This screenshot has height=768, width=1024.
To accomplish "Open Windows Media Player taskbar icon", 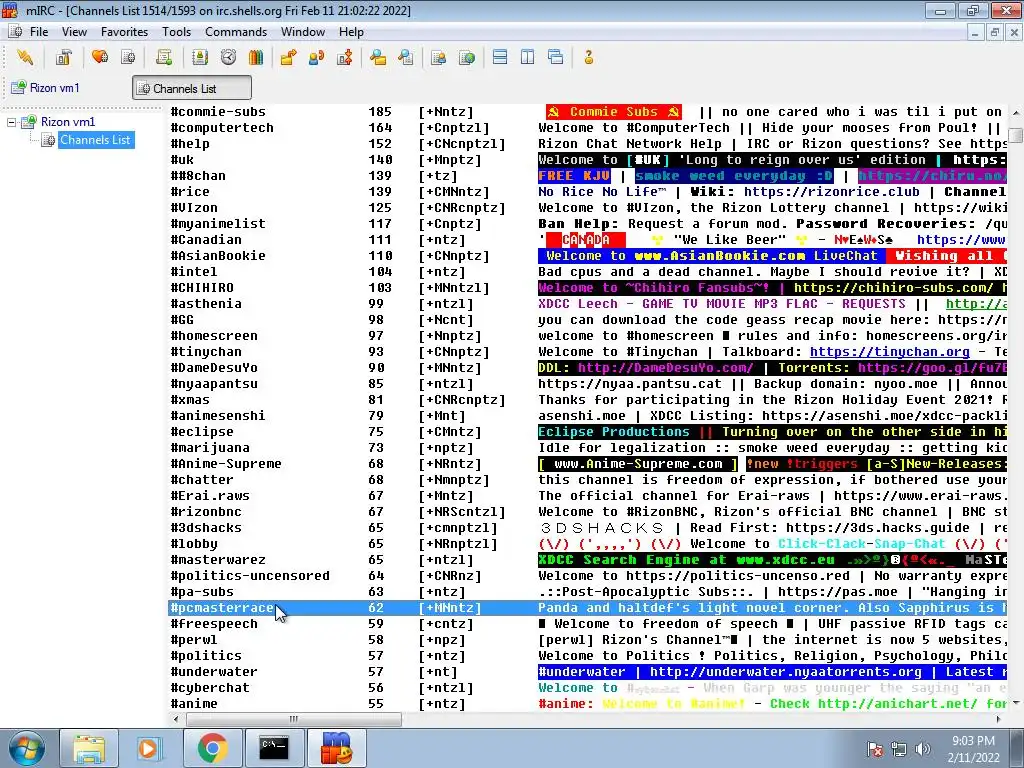I will (x=150, y=748).
